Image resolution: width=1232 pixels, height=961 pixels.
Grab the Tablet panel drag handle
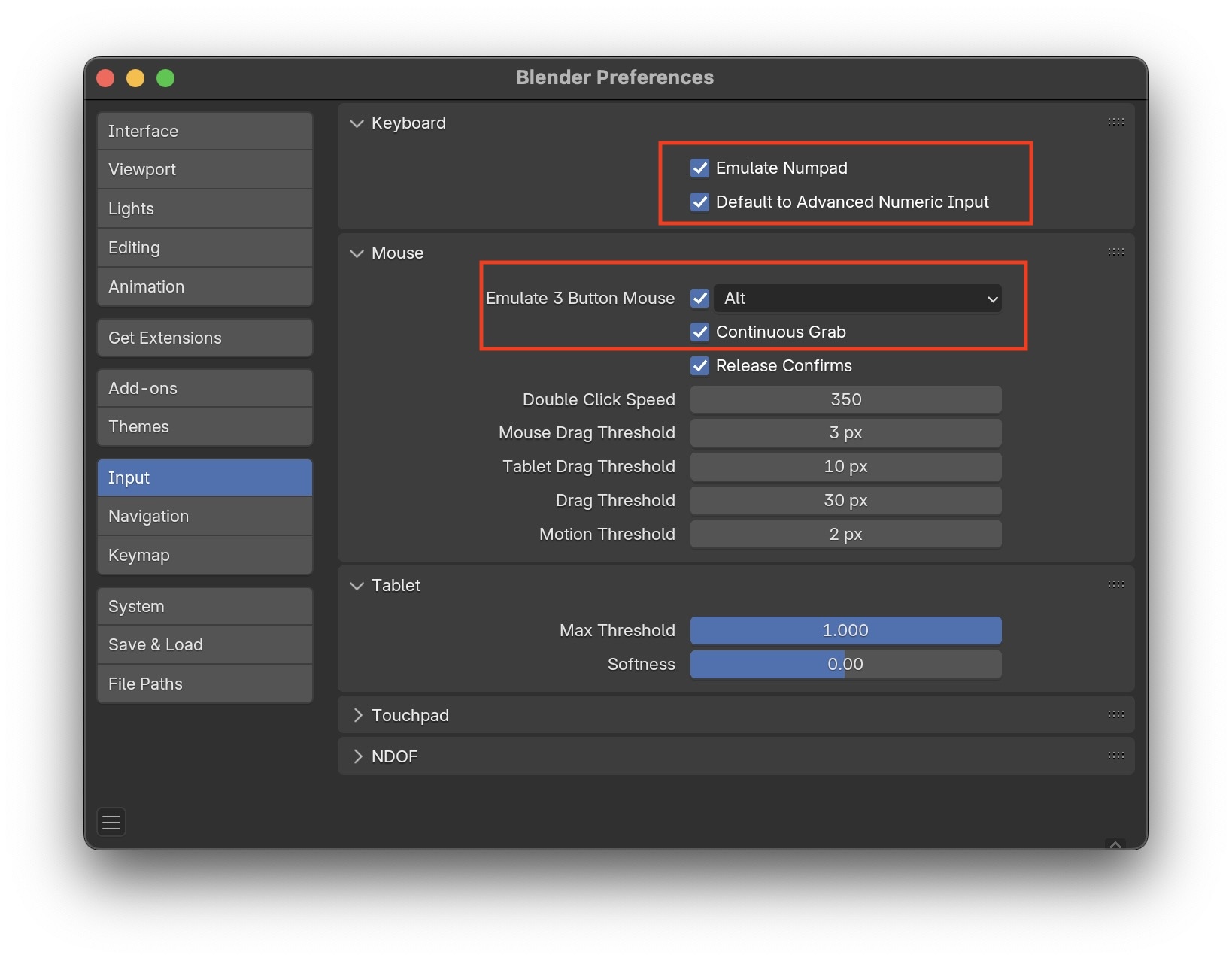1115,584
